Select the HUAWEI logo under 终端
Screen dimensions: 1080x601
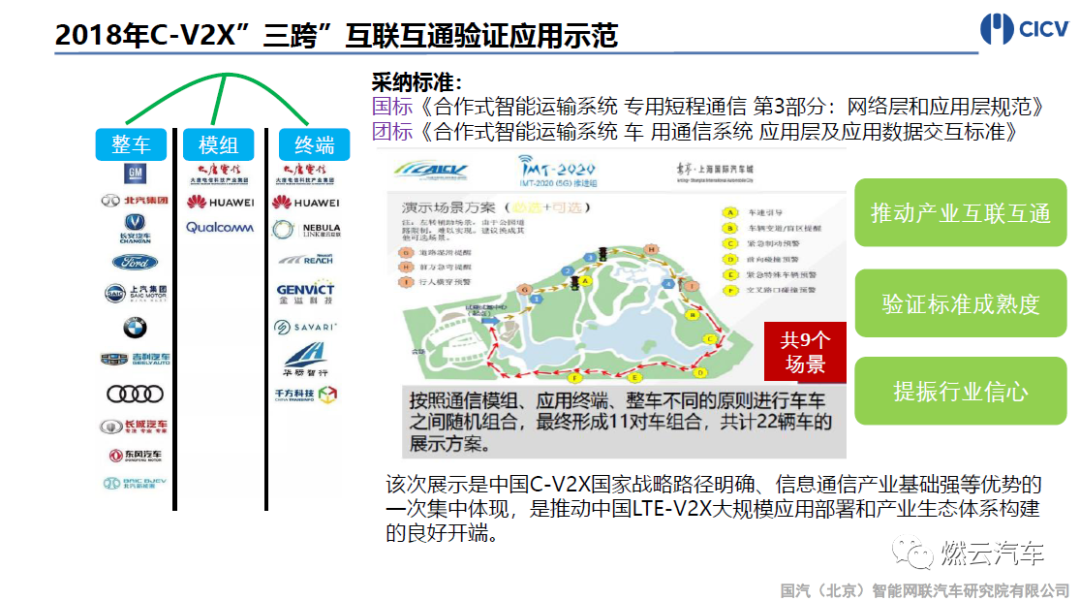(306, 202)
